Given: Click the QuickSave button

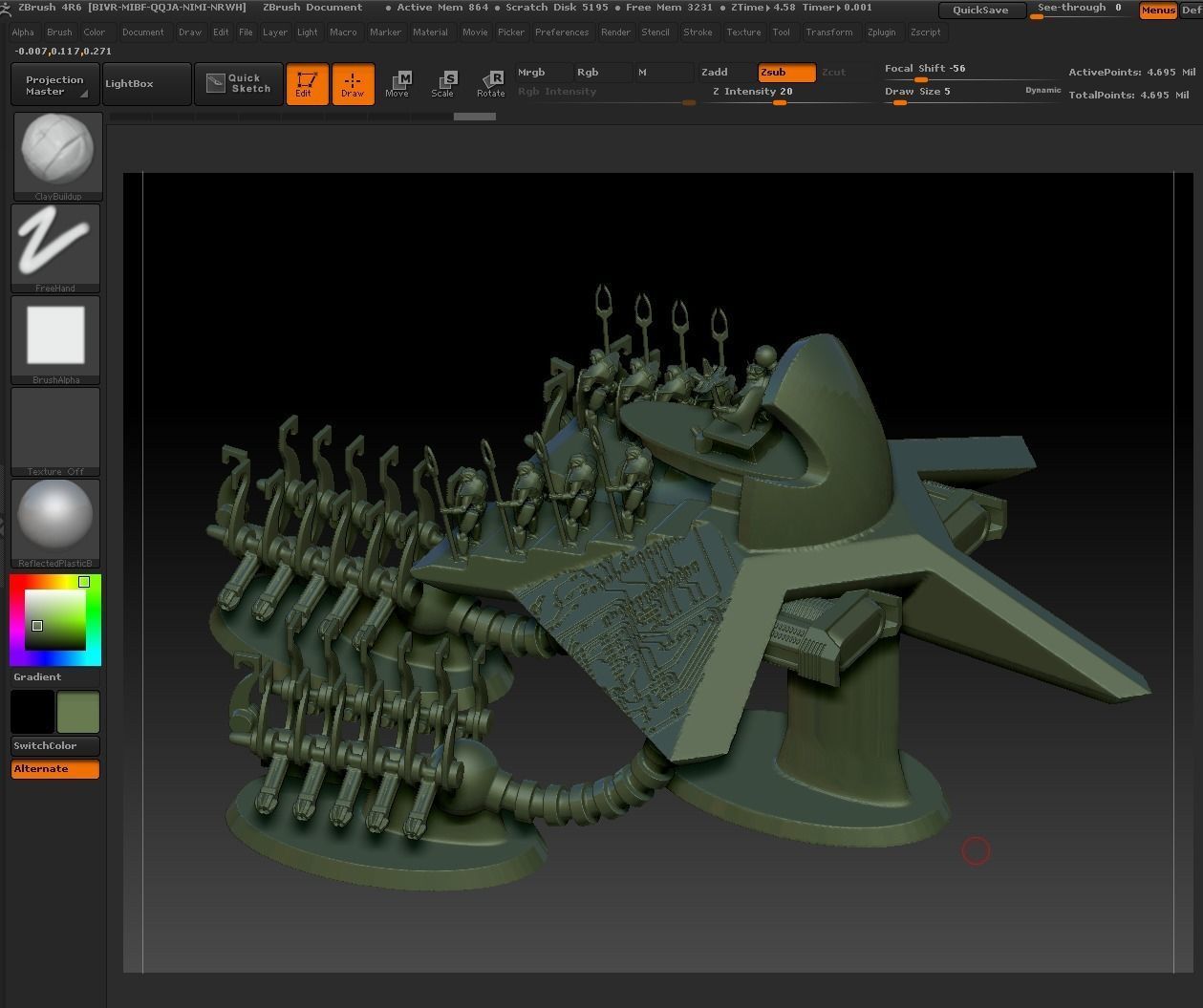Looking at the screenshot, I should (x=981, y=10).
